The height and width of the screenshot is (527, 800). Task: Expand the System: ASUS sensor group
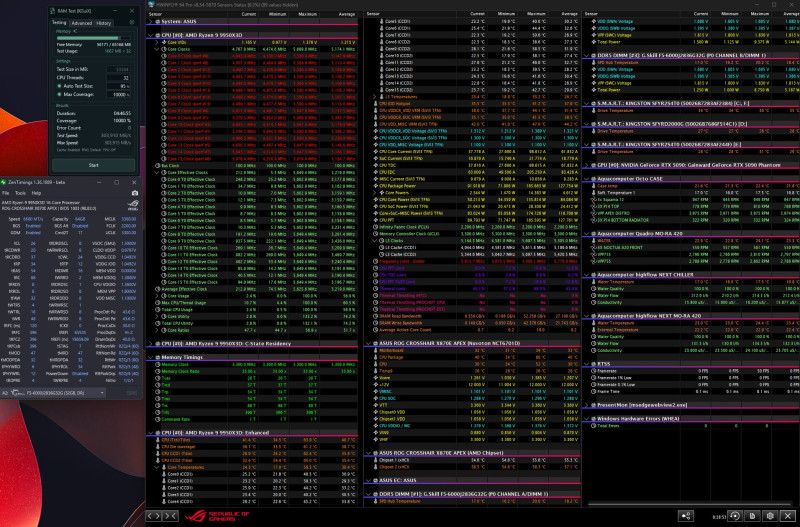[x=151, y=21]
